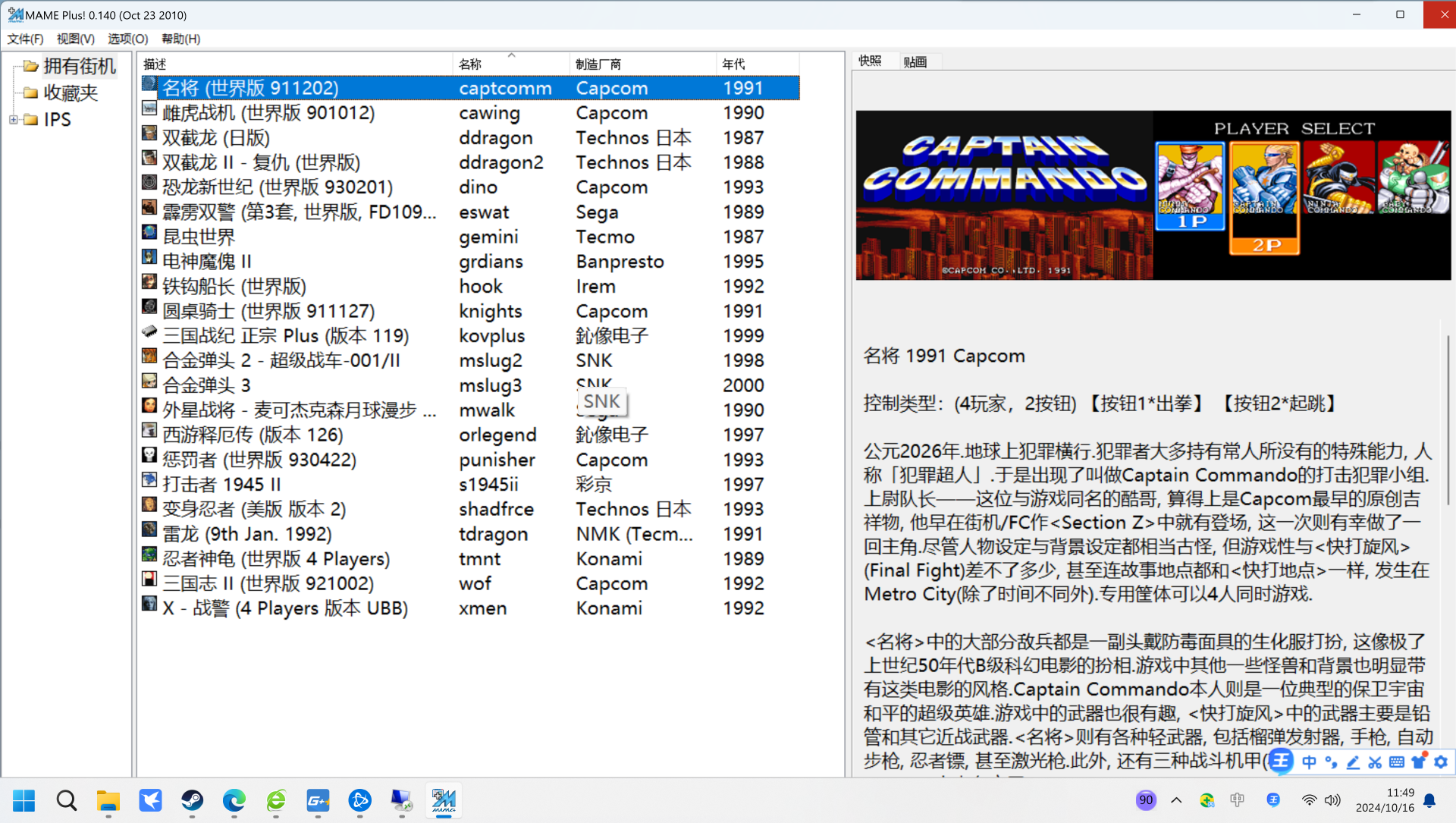Open the 选项(O) menu
The width and height of the screenshot is (1456, 823).
click(127, 39)
